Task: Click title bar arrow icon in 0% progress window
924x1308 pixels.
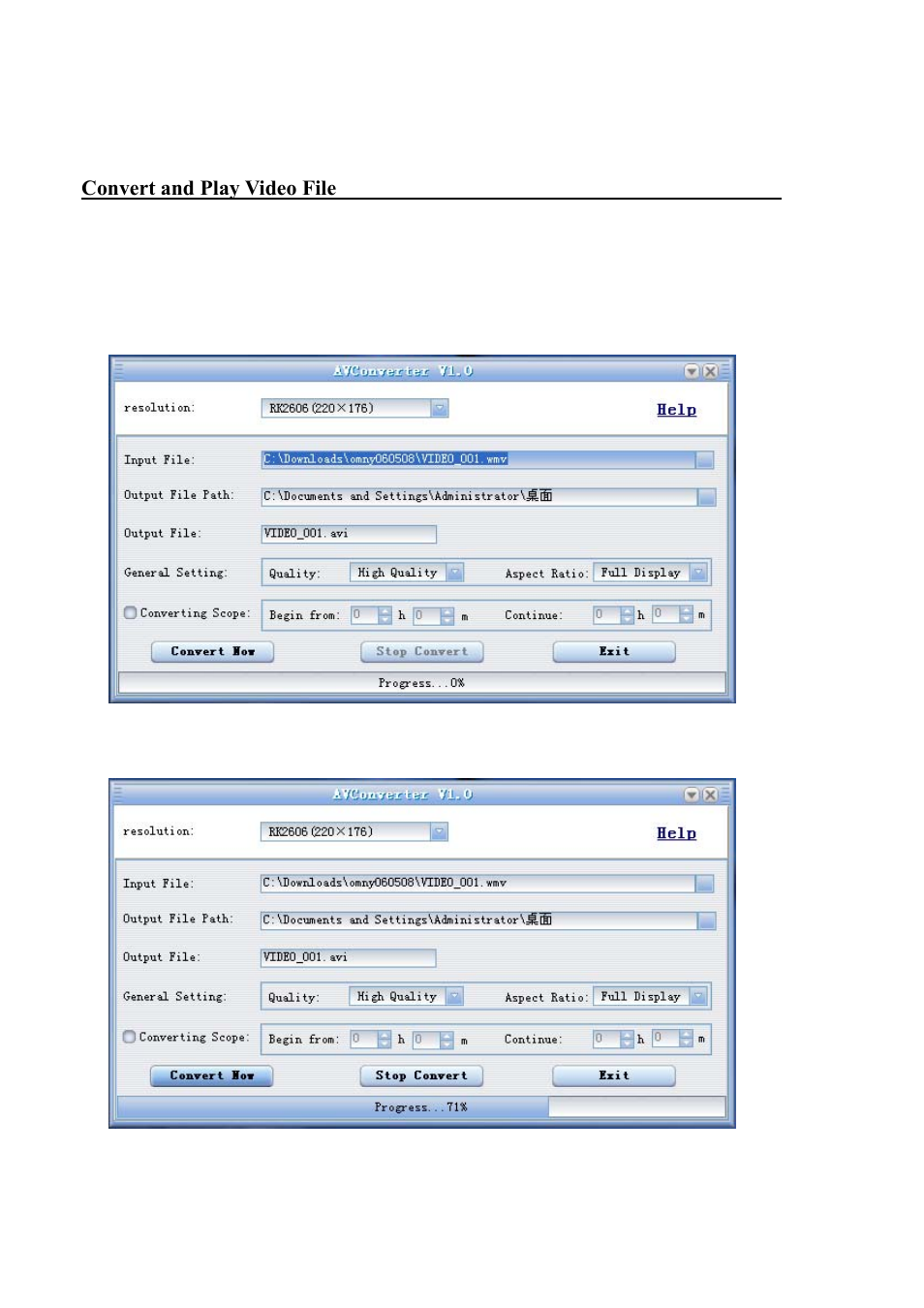Action: tap(692, 371)
